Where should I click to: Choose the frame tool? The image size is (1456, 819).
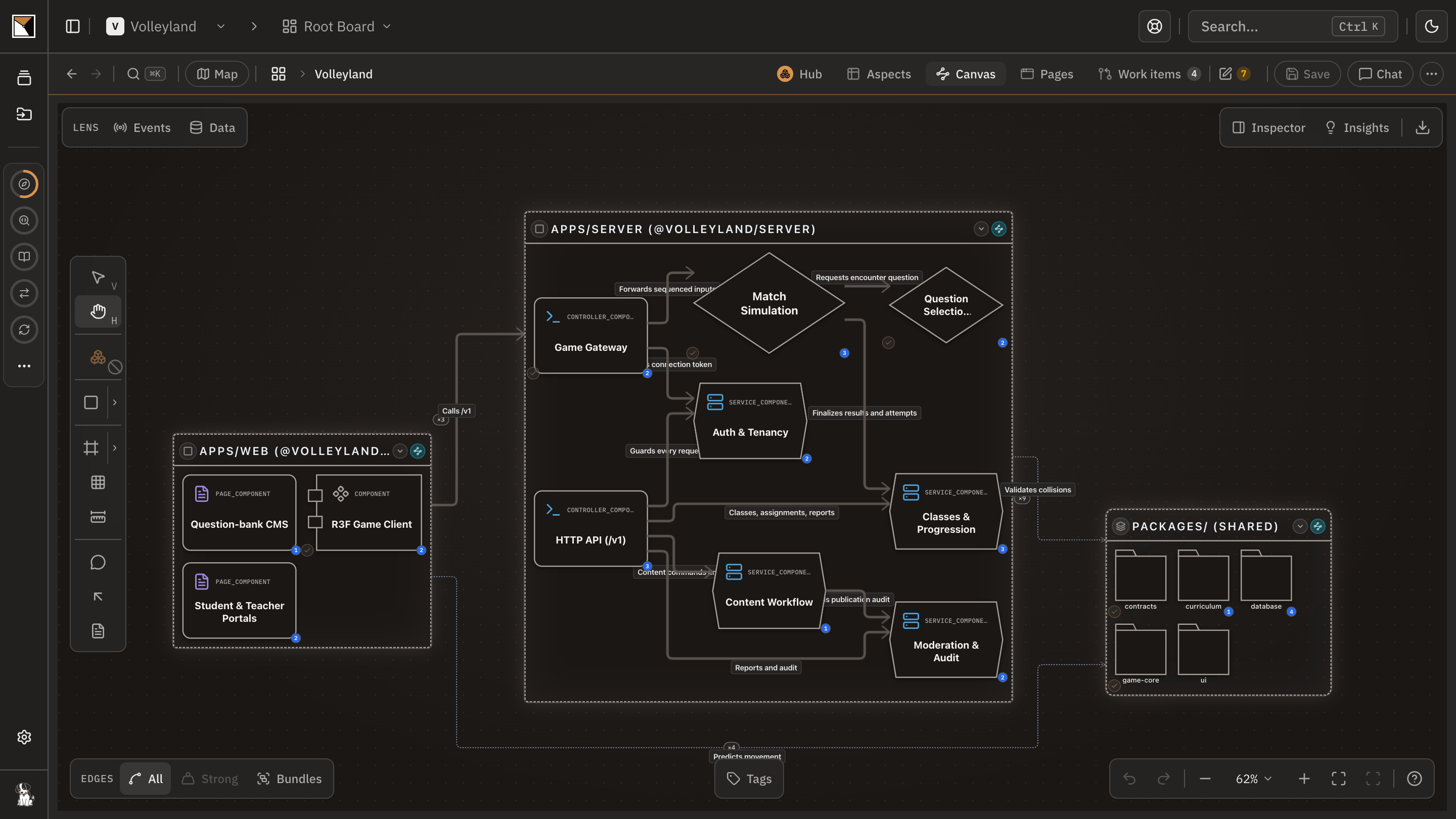[x=91, y=448]
